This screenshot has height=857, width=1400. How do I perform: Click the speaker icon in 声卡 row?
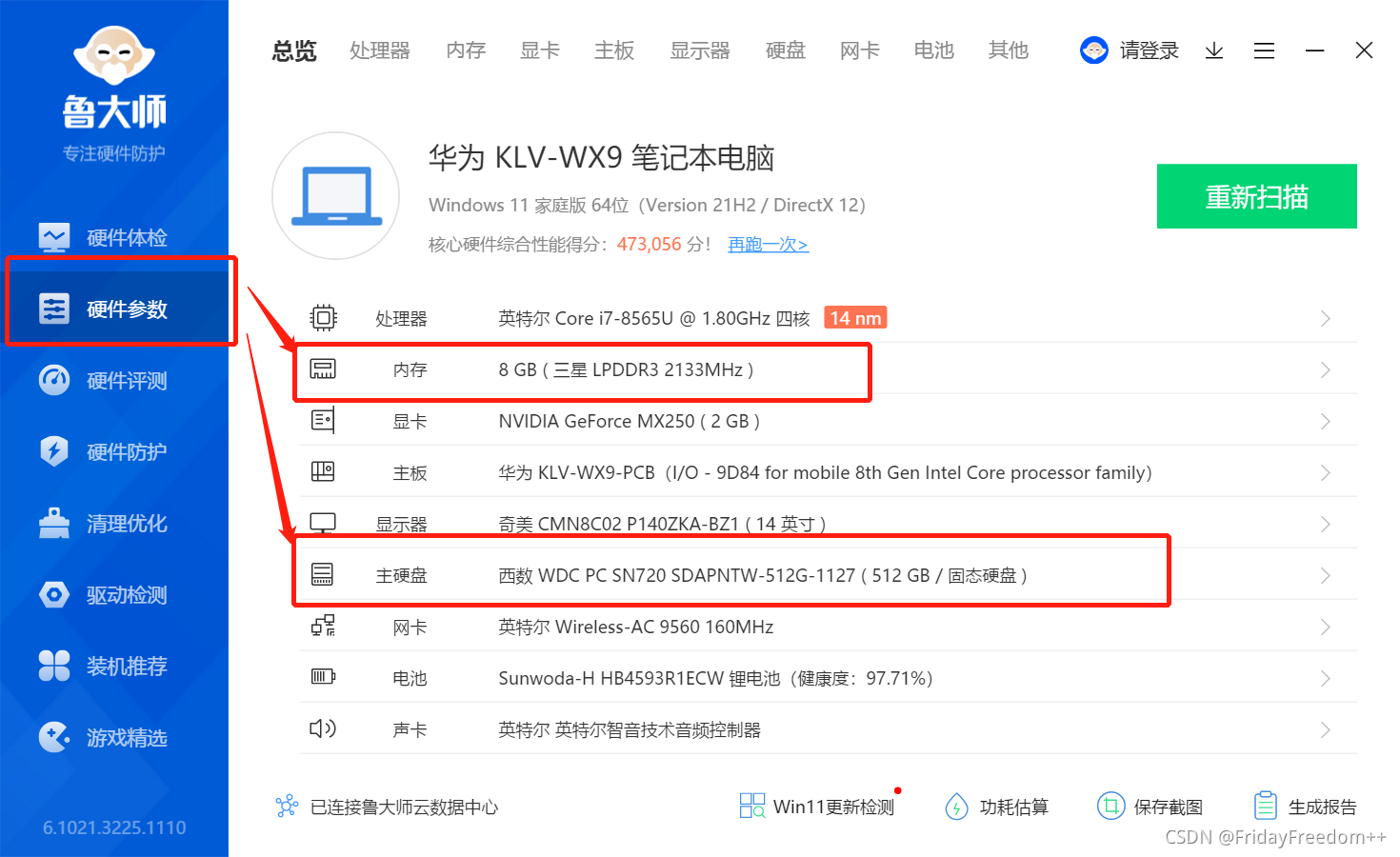point(323,728)
